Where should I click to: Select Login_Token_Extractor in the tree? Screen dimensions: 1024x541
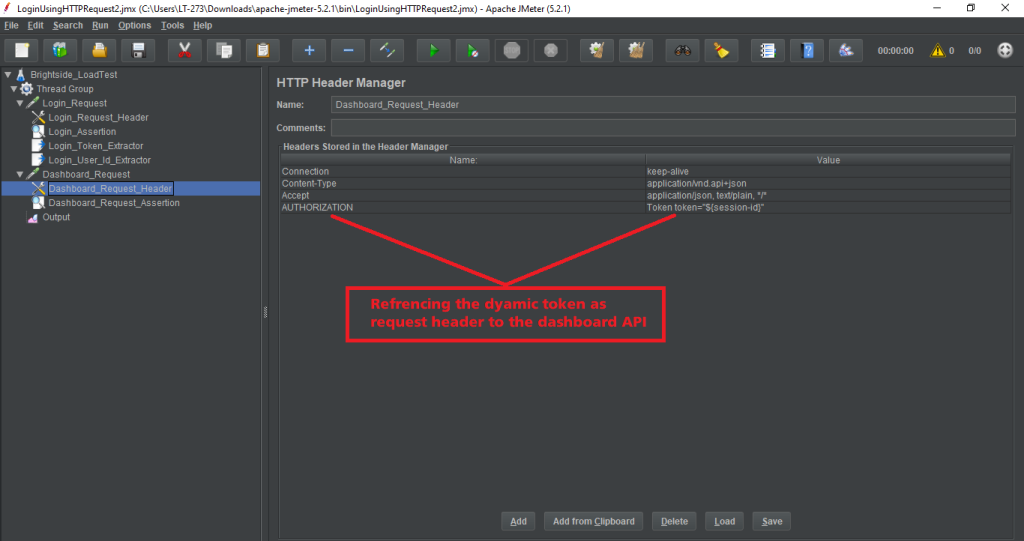pos(95,146)
